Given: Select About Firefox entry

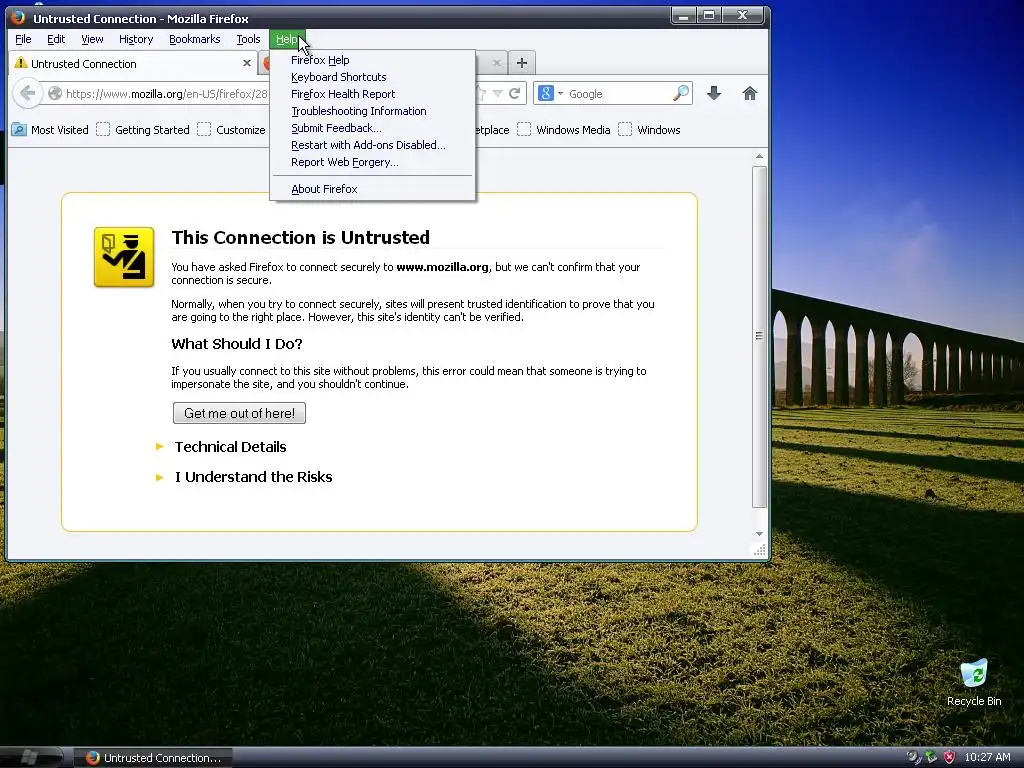Looking at the screenshot, I should pyautogui.click(x=372, y=189).
